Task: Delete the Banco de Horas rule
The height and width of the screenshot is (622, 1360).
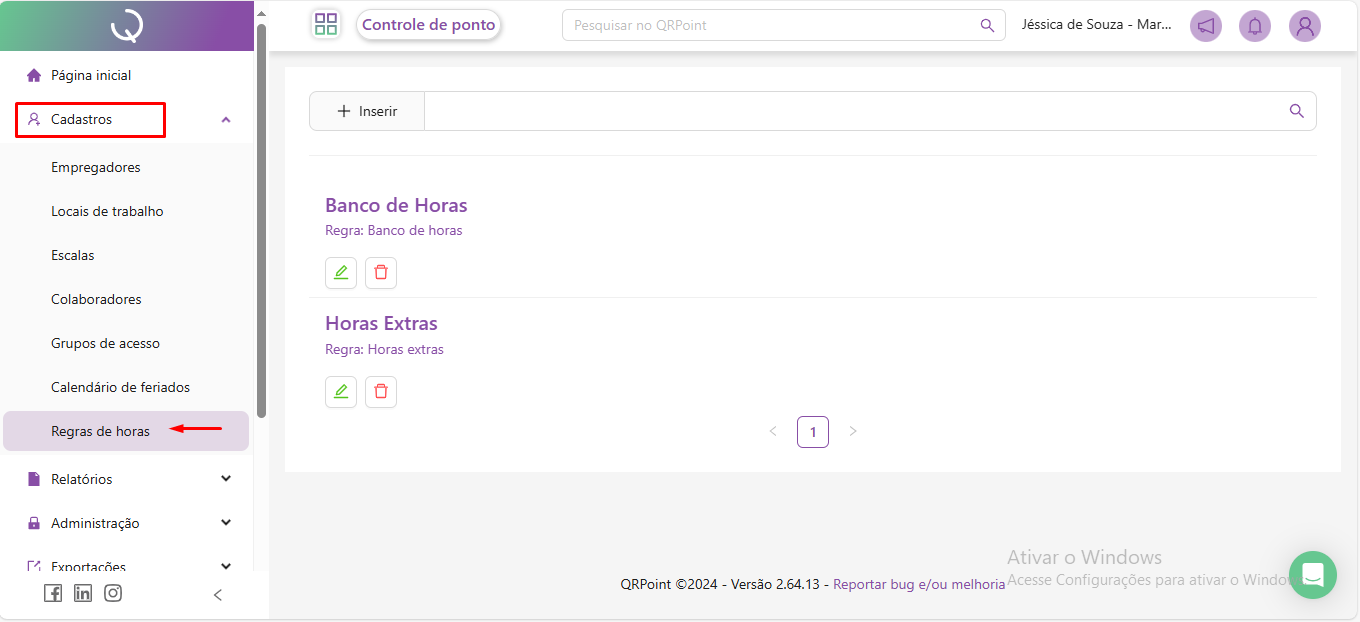Action: point(381,273)
